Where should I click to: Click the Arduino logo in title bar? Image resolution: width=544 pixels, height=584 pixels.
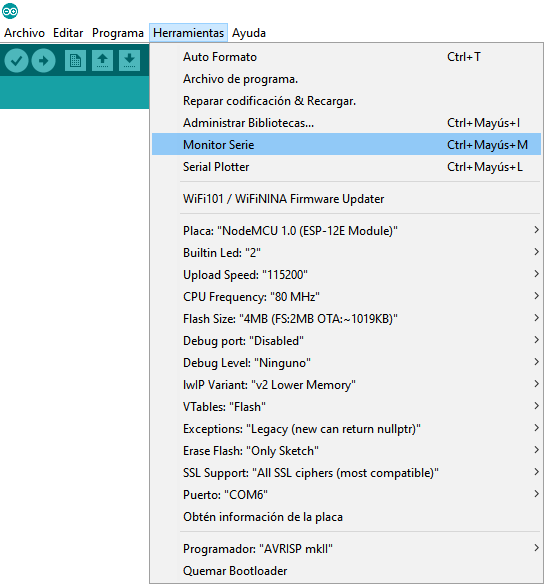click(x=10, y=11)
